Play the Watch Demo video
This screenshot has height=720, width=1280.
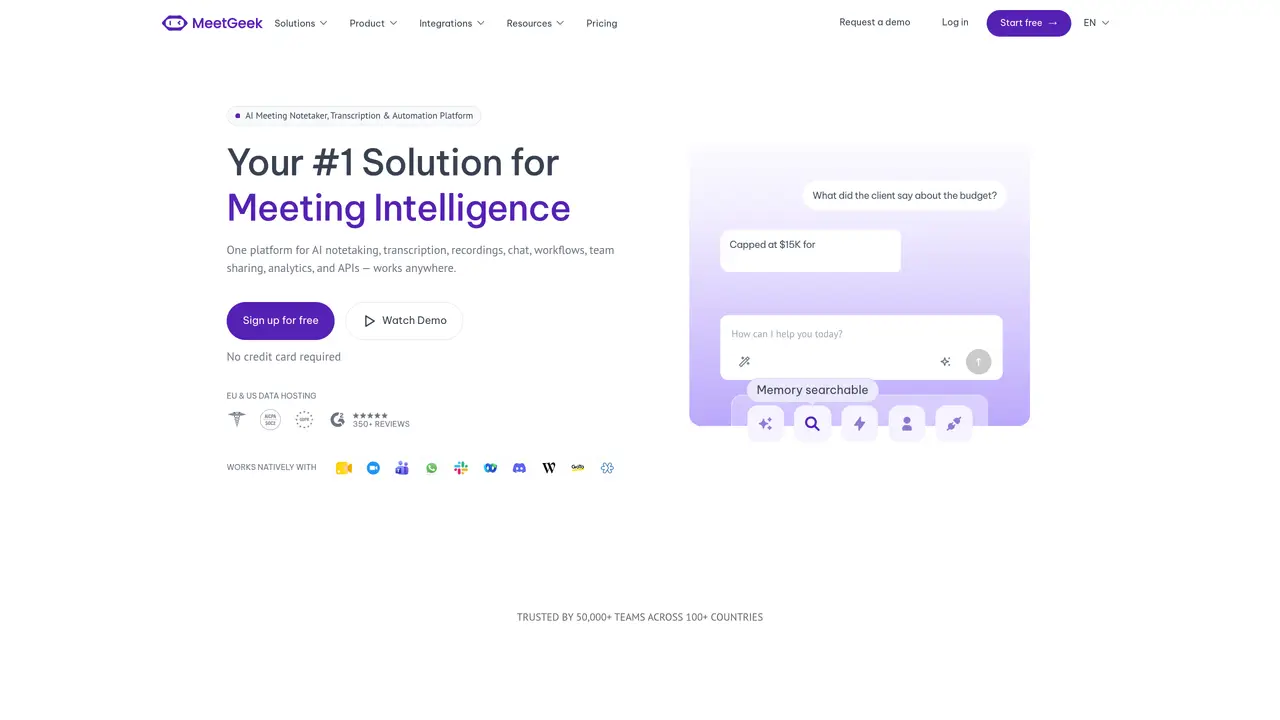(404, 321)
